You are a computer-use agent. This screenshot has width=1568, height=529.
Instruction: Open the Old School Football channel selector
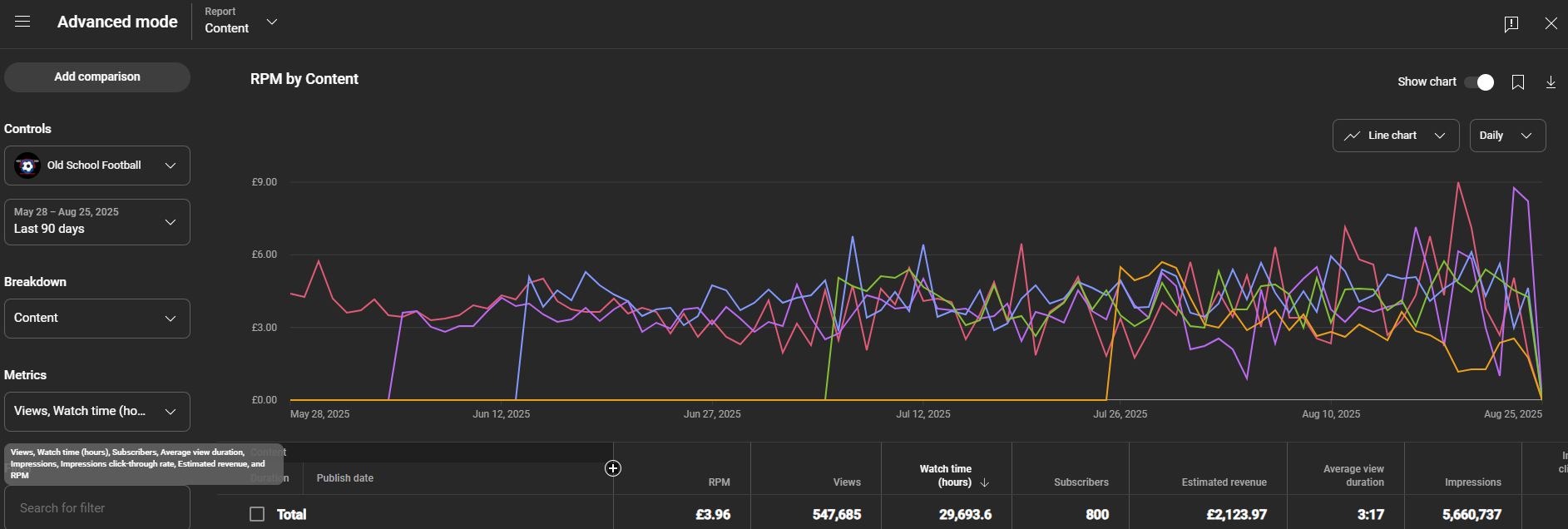[x=97, y=166]
